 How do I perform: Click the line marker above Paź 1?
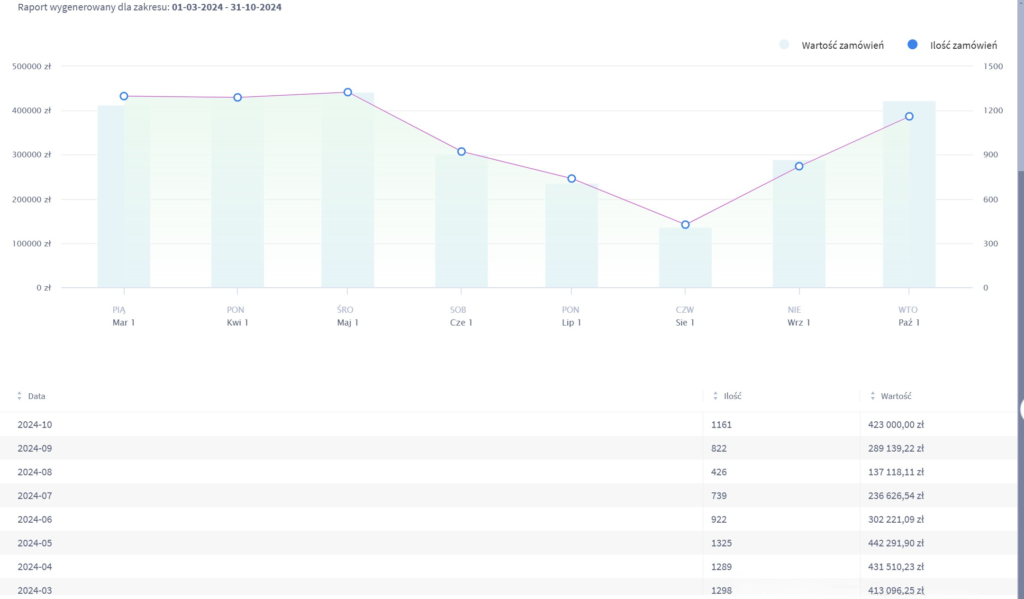[x=909, y=117]
